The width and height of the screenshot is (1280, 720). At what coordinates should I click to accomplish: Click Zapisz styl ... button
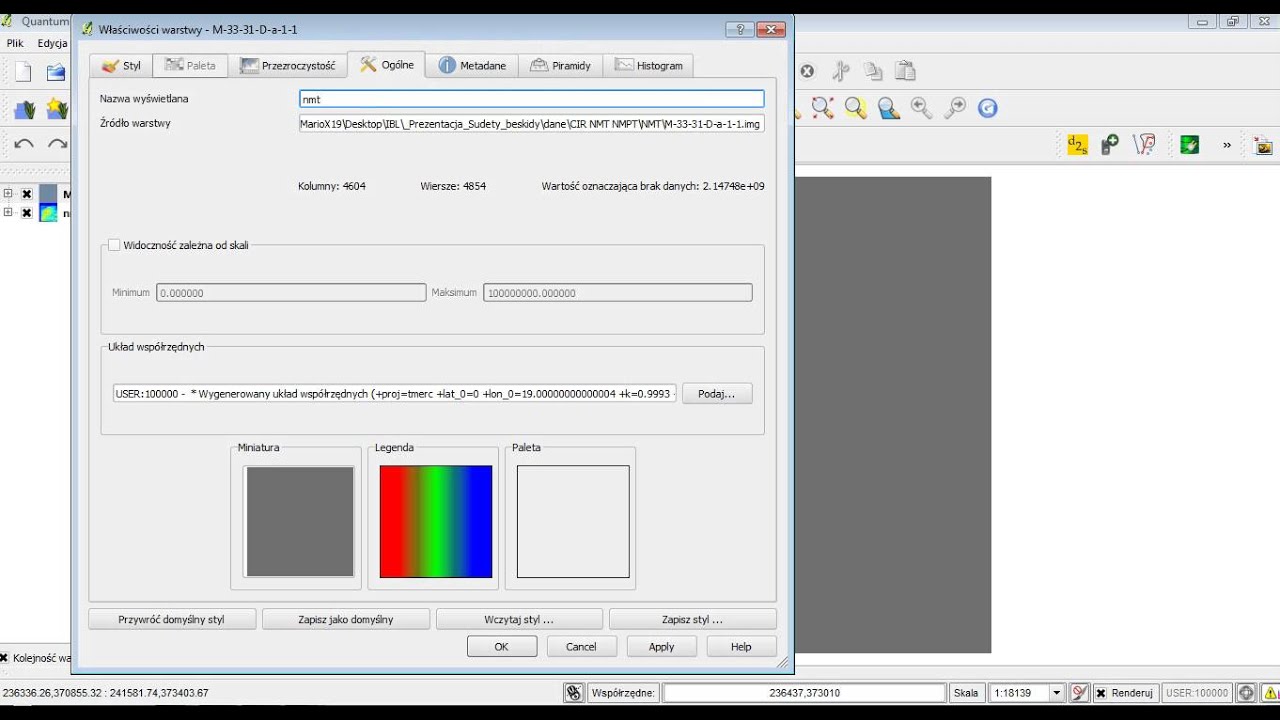pos(693,619)
